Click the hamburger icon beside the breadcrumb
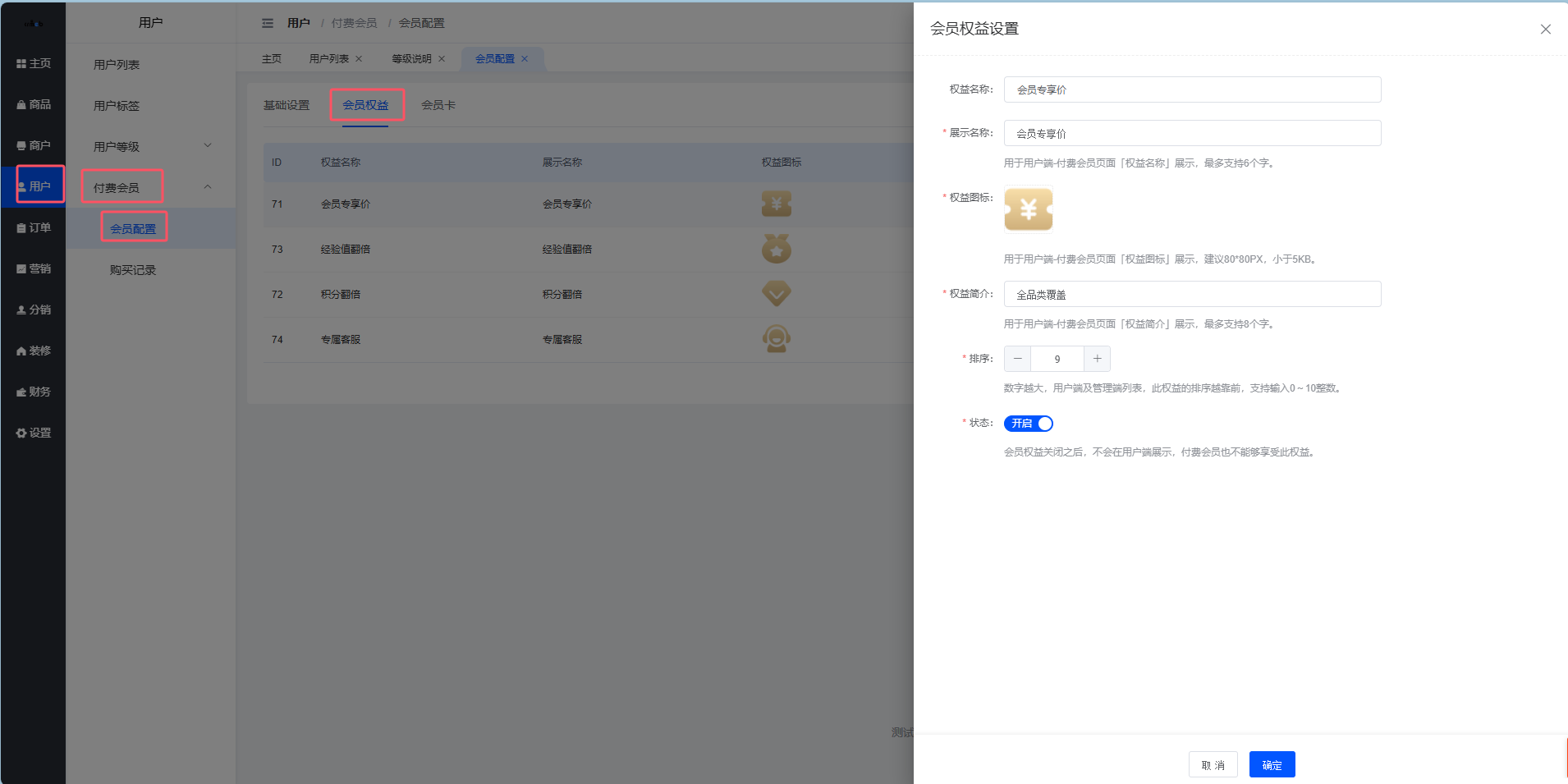 [x=268, y=22]
